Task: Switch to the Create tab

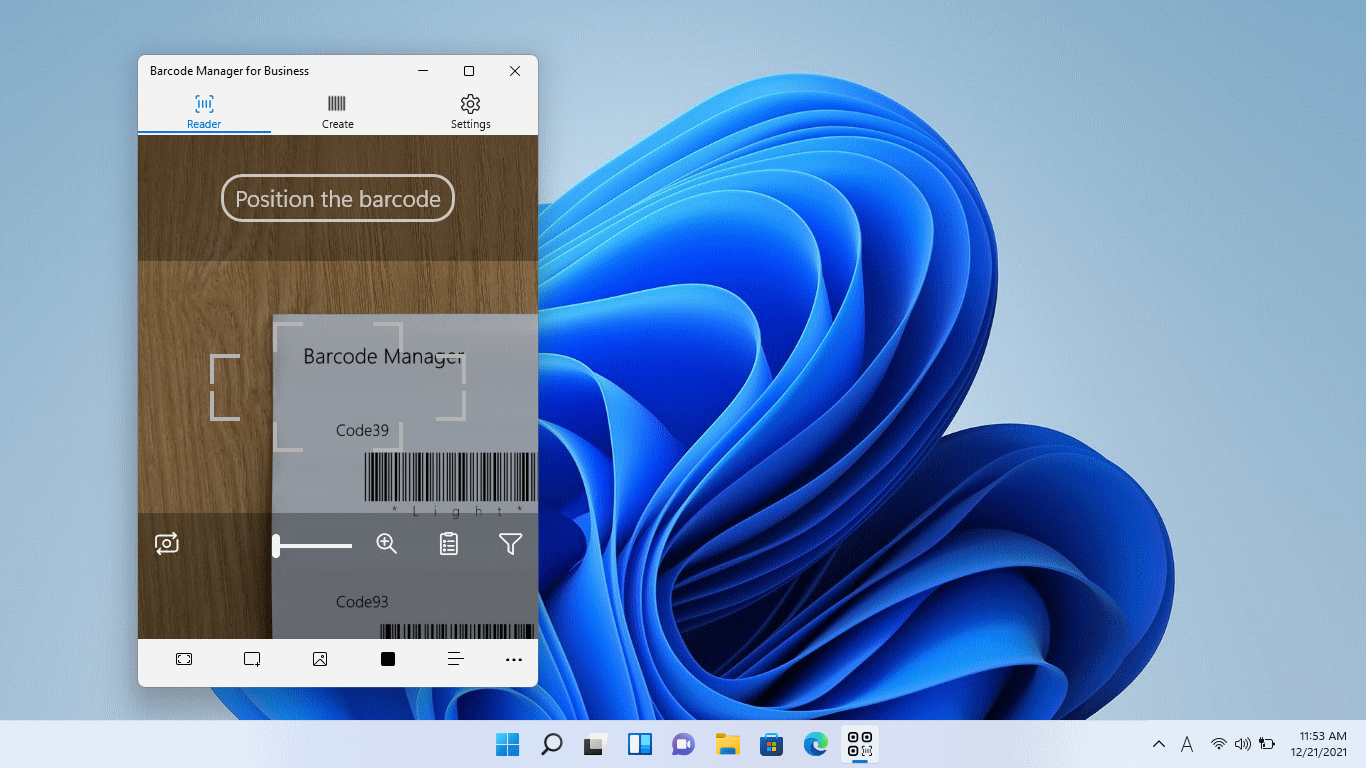Action: pyautogui.click(x=337, y=110)
